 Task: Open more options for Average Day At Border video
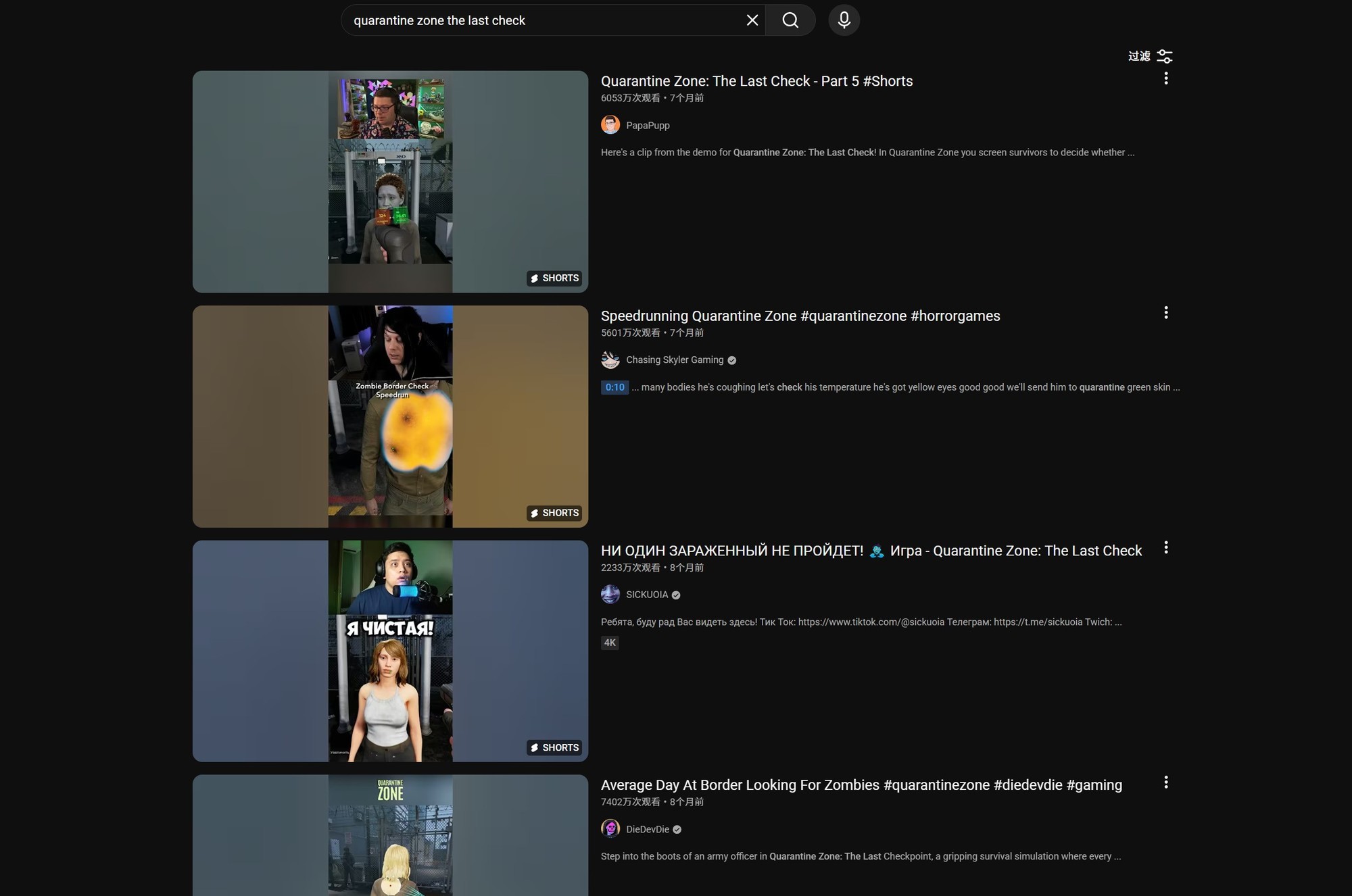(x=1165, y=782)
